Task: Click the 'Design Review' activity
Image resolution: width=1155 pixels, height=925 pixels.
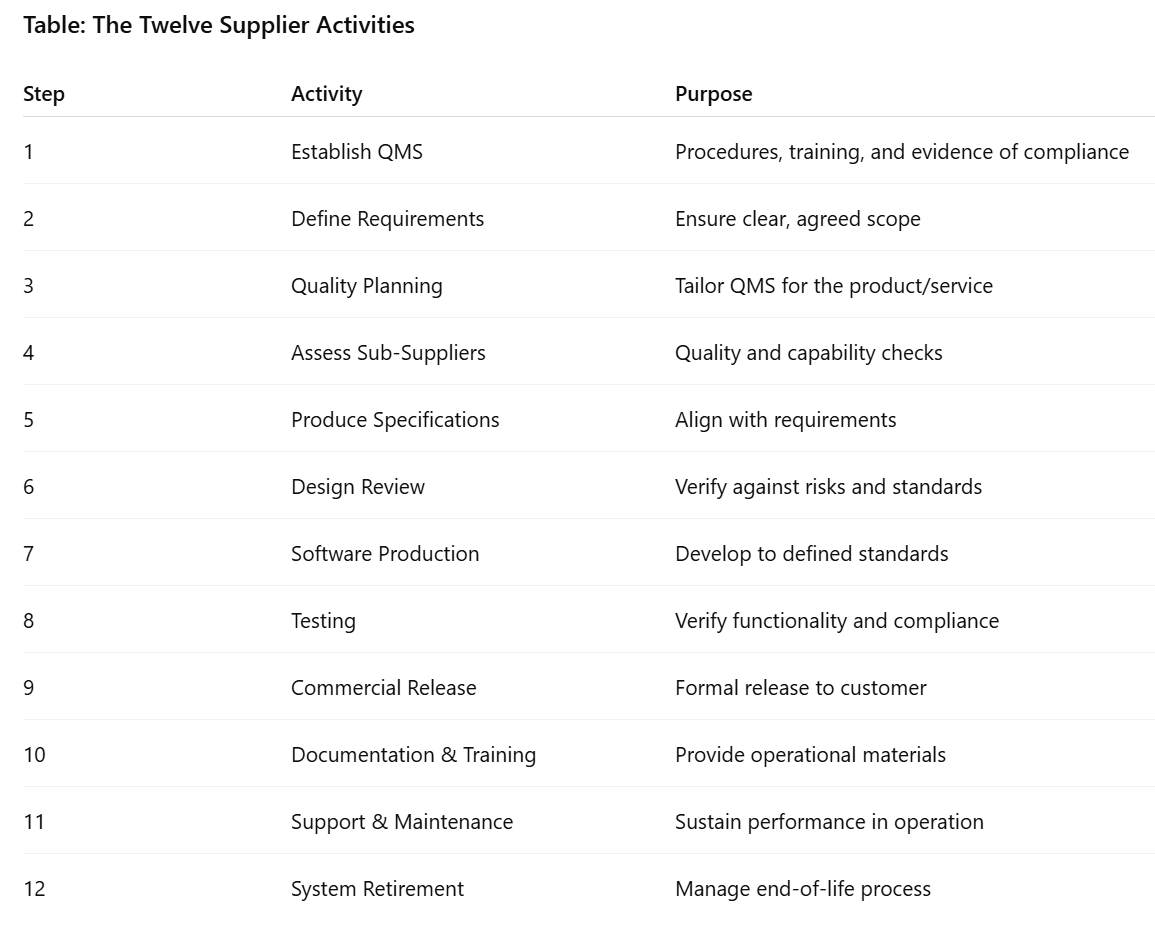Action: coord(357,487)
